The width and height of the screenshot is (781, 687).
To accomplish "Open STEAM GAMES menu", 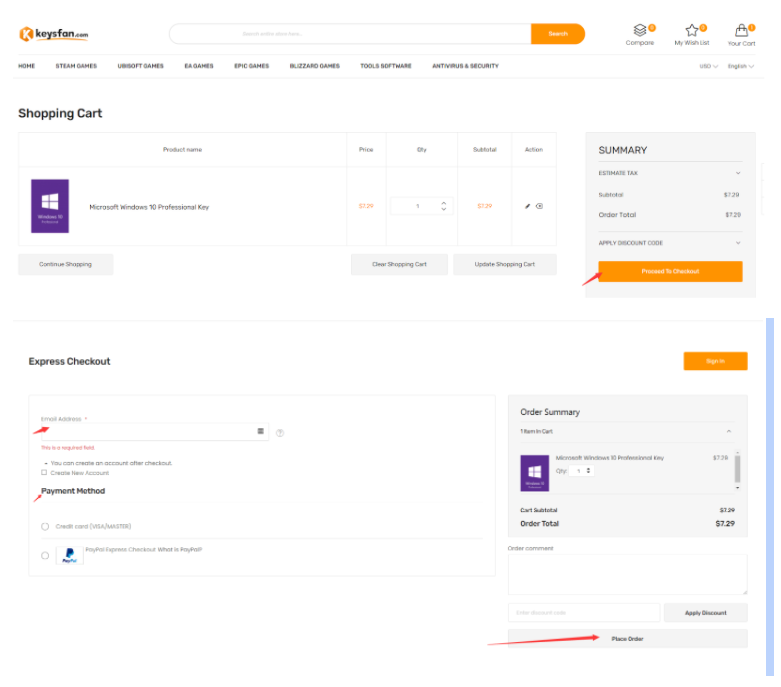I will 76,66.
